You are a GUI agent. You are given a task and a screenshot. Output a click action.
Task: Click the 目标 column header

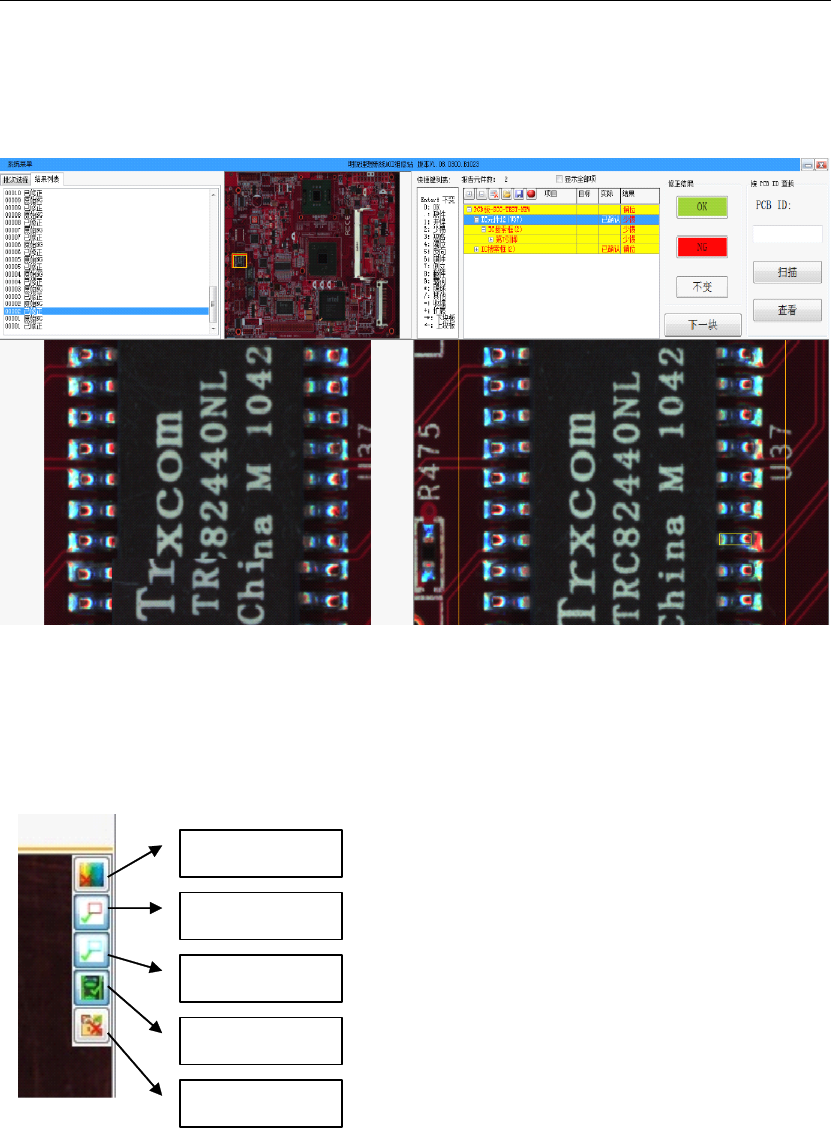587,194
